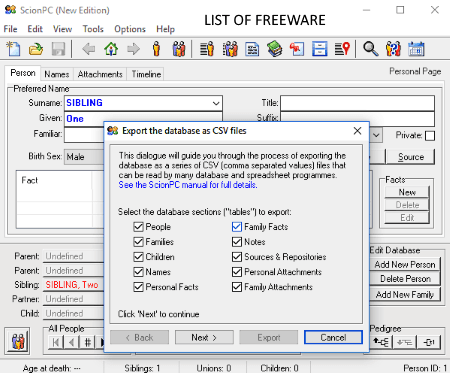
Task: Open the blue file cabinet icon
Action: [x=319, y=49]
